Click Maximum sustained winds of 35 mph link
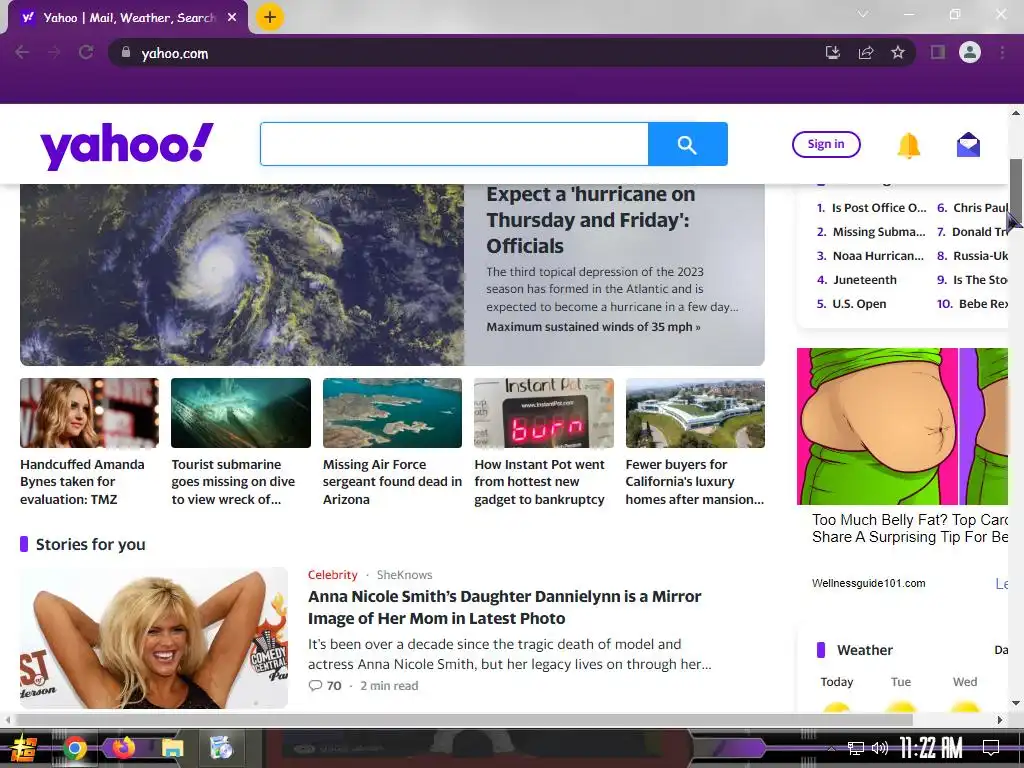This screenshot has height=768, width=1024. [593, 327]
